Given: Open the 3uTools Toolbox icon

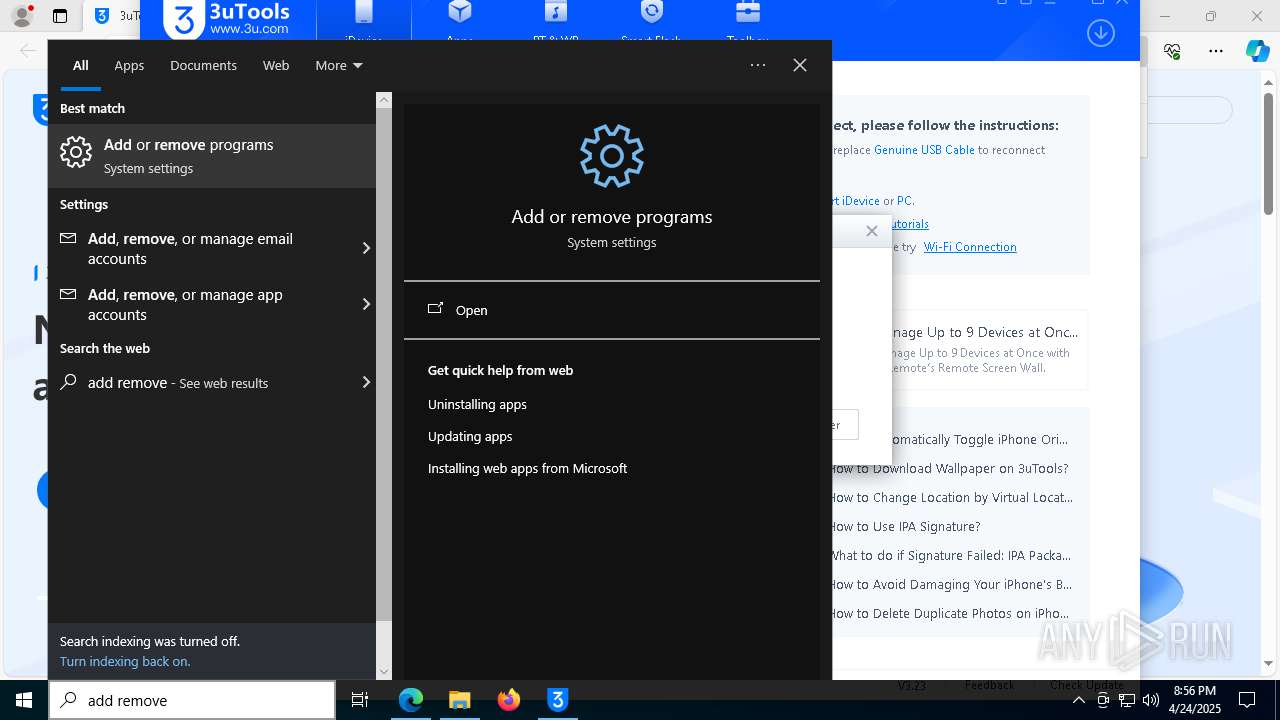Looking at the screenshot, I should pos(748,12).
